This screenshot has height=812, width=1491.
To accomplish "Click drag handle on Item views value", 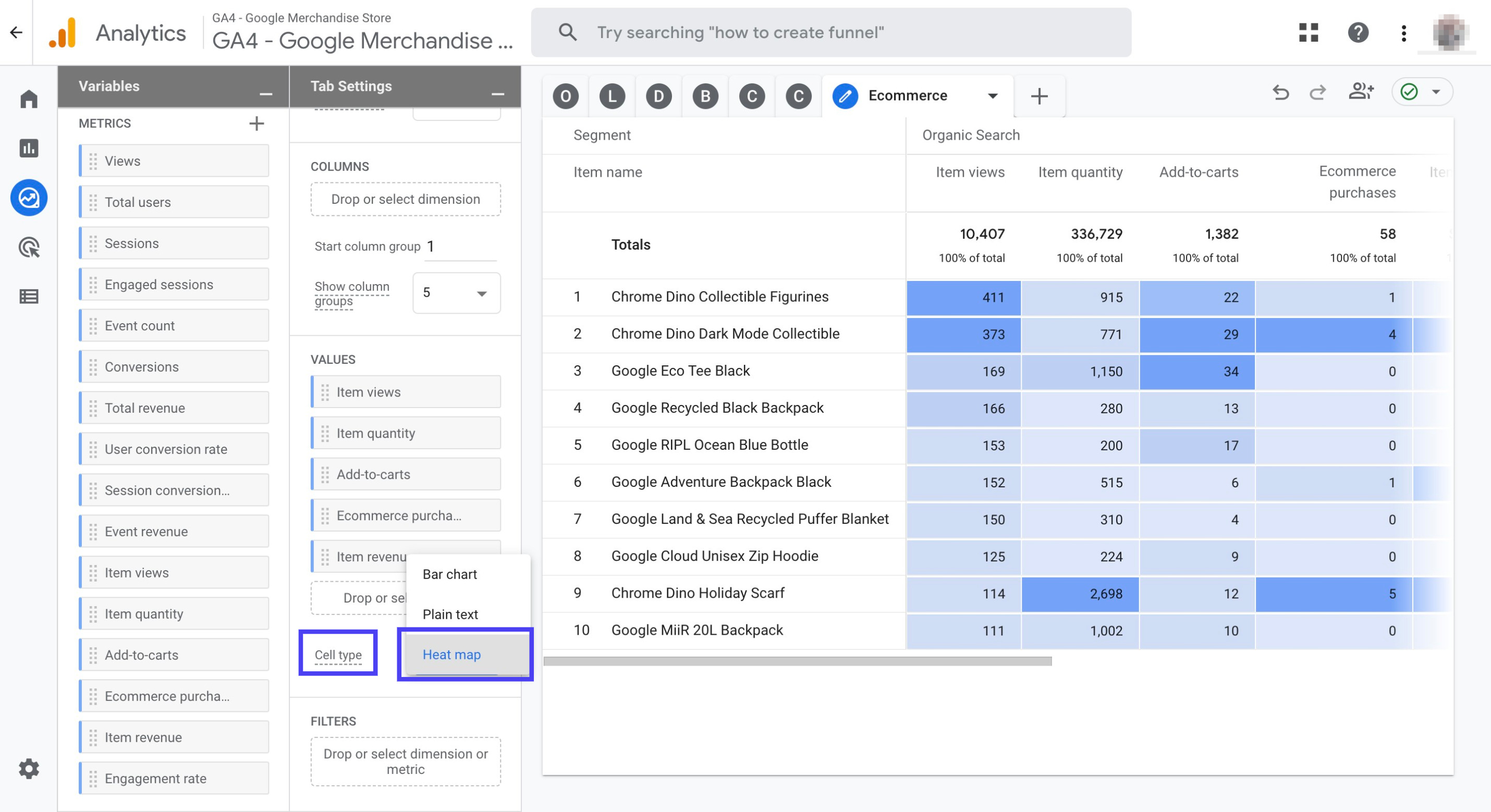I will point(325,392).
